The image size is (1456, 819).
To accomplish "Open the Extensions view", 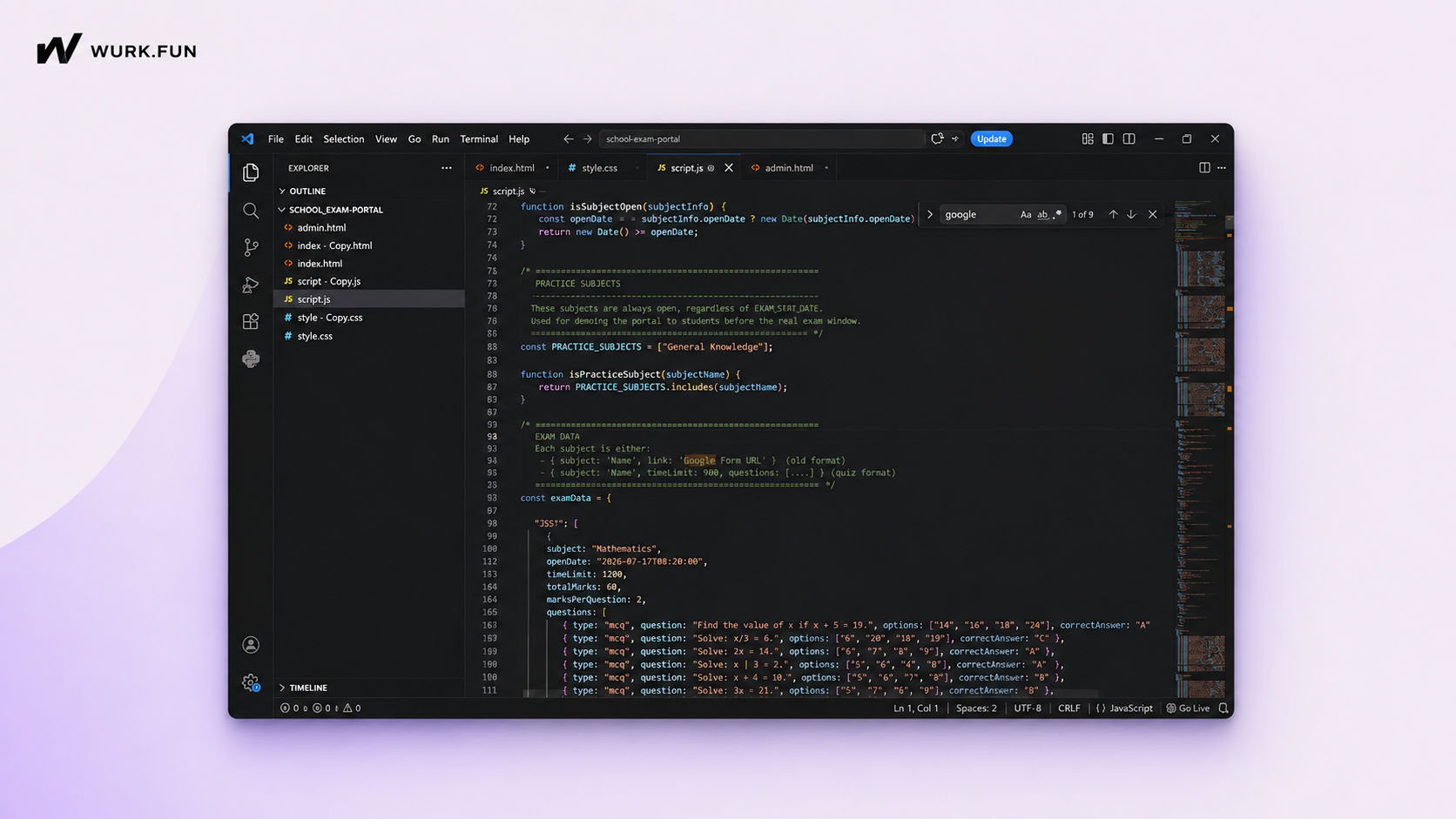I will (251, 322).
